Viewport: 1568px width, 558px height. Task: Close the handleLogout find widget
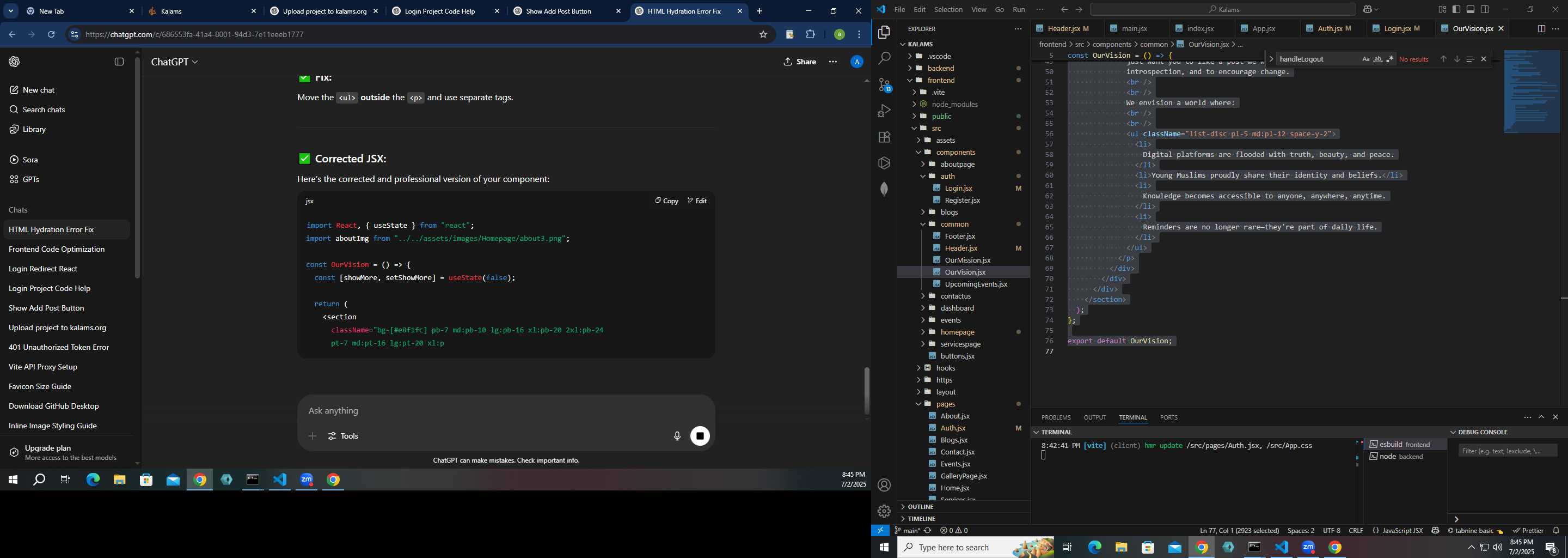[1484, 59]
